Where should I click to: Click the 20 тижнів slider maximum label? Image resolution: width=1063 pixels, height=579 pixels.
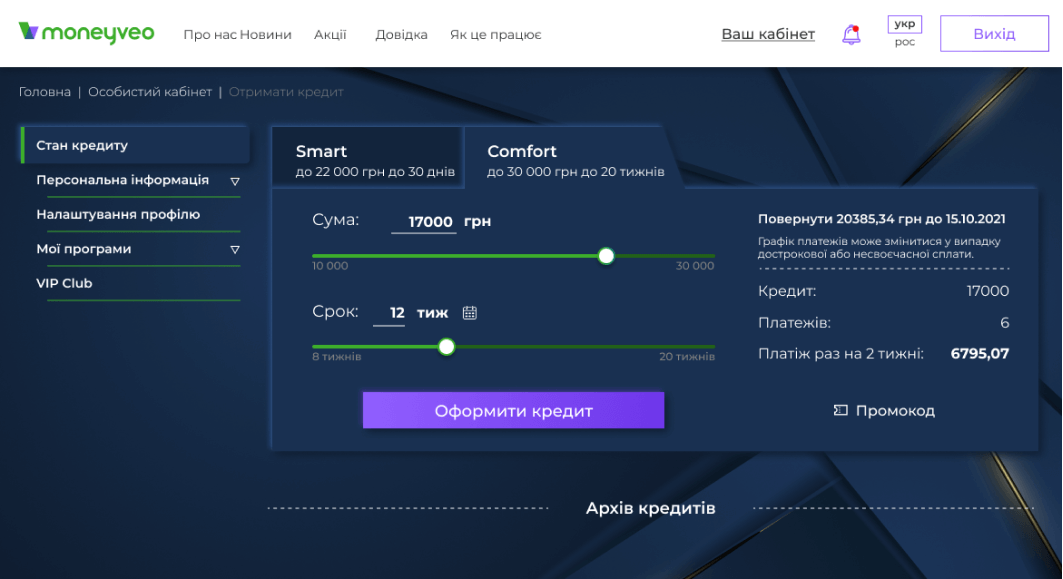pyautogui.click(x=687, y=357)
